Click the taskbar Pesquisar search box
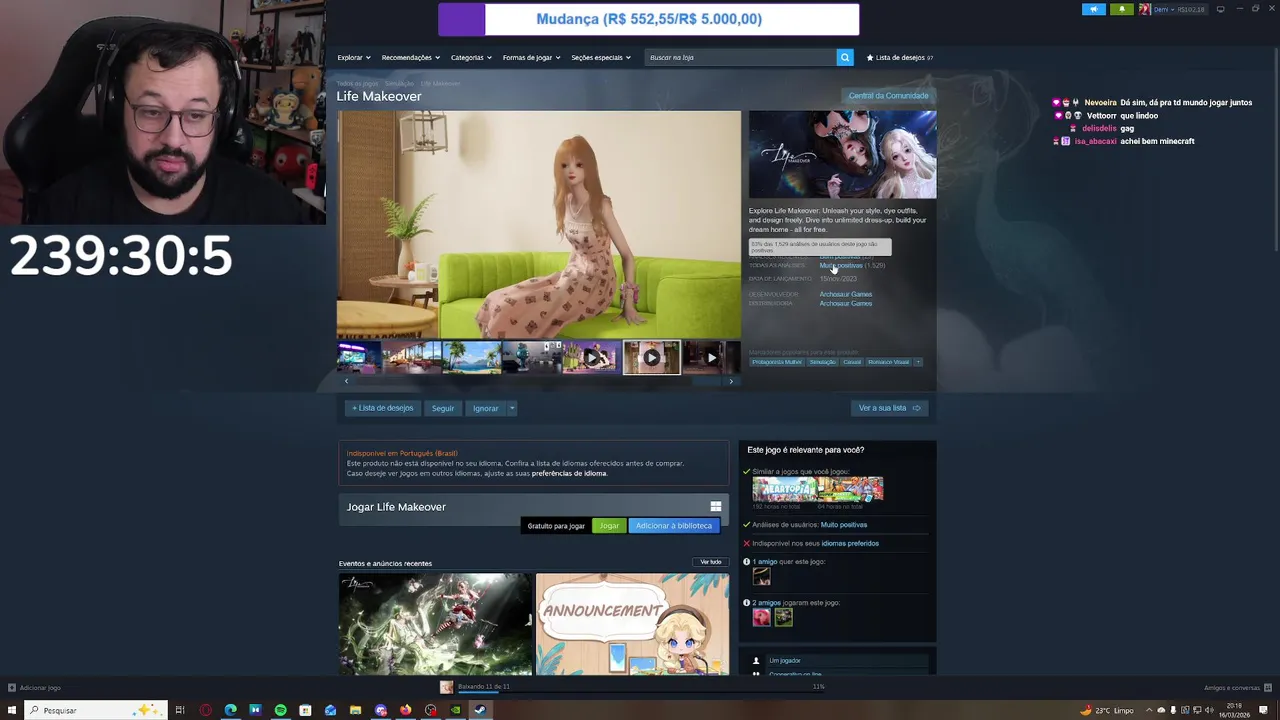This screenshot has width=1280, height=720. tap(96, 710)
